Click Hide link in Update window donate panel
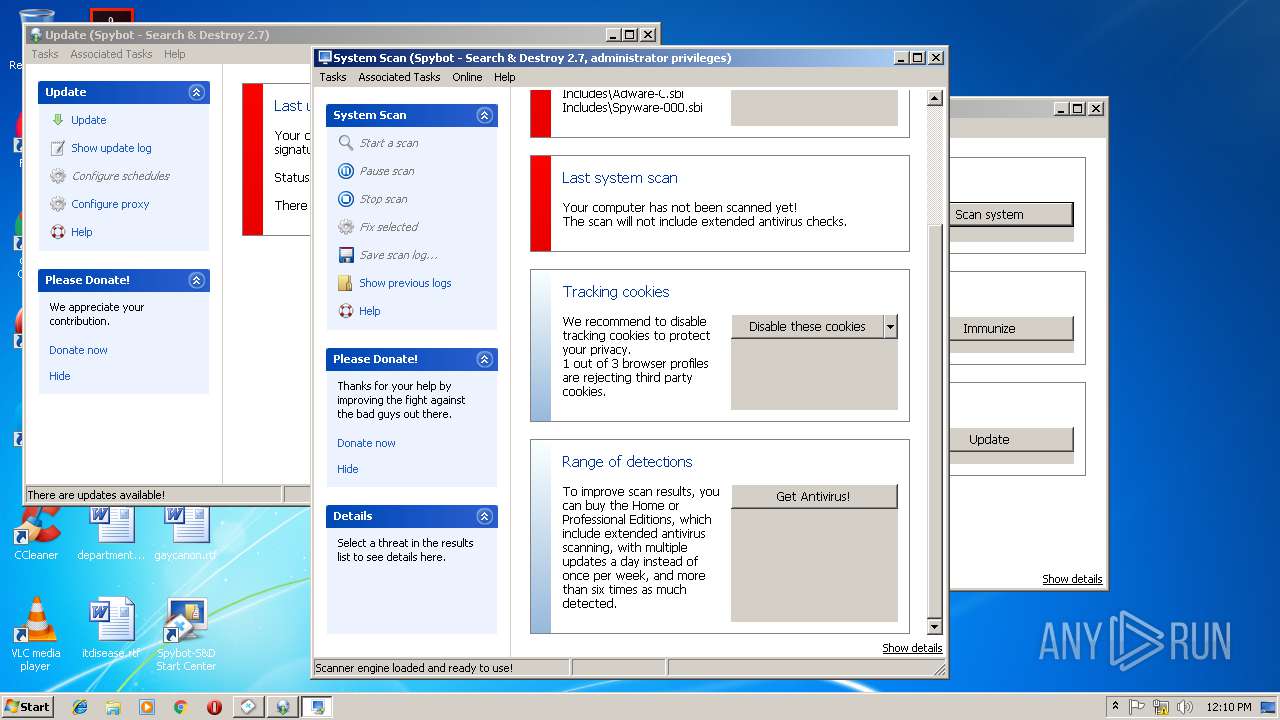The height and width of the screenshot is (720, 1280). [59, 376]
